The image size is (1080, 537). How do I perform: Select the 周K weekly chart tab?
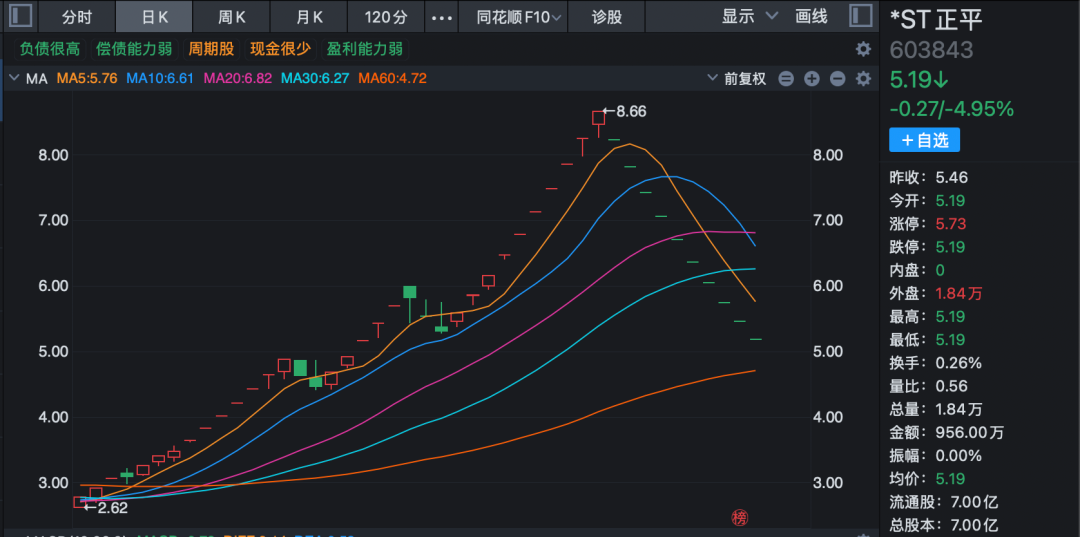(232, 17)
